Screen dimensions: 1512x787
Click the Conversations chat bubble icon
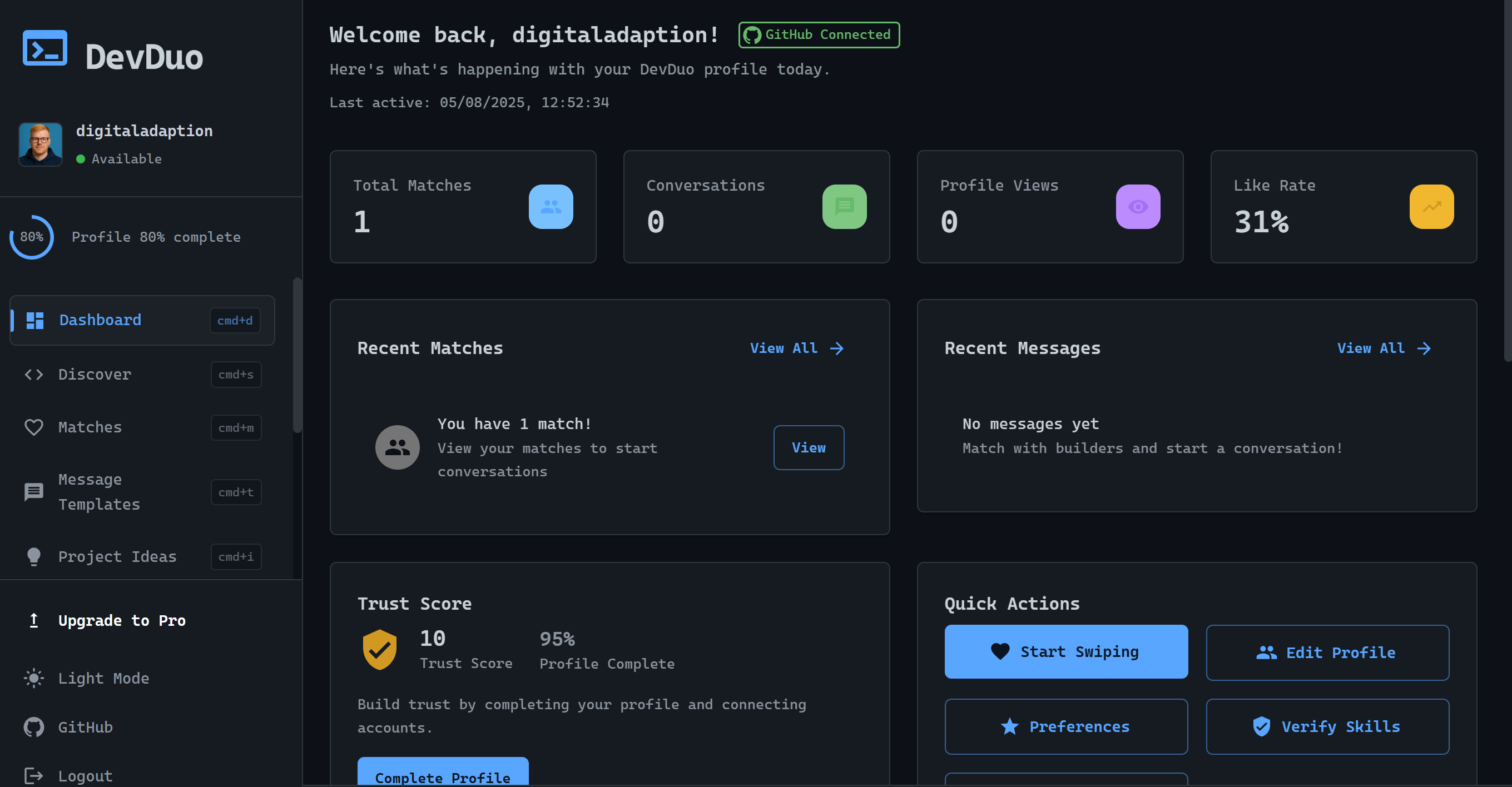tap(844, 206)
